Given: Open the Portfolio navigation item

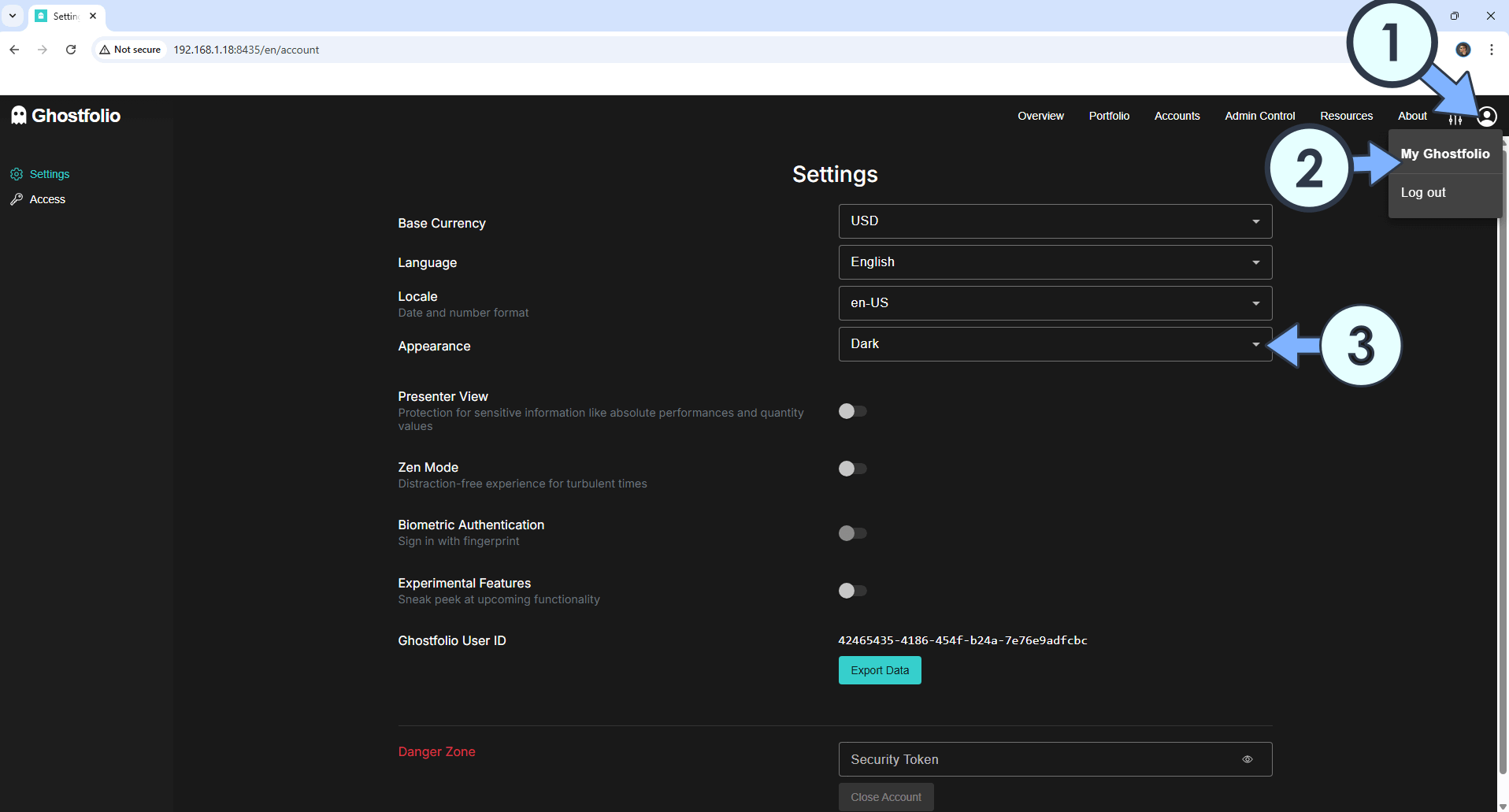Looking at the screenshot, I should pos(1108,116).
